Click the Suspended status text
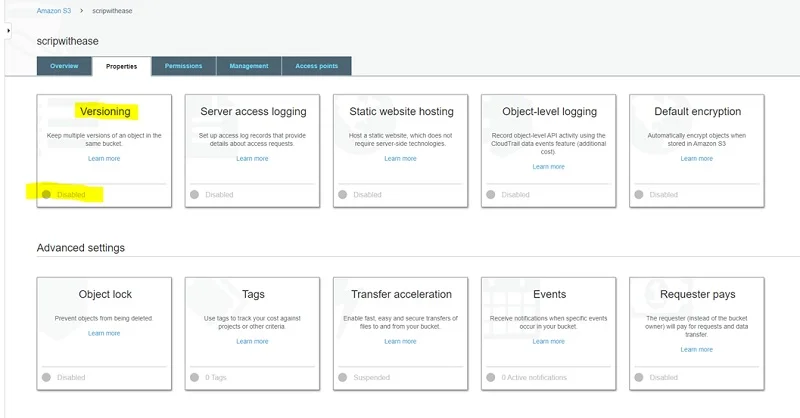This screenshot has height=418, width=800. pyautogui.click(x=371, y=377)
